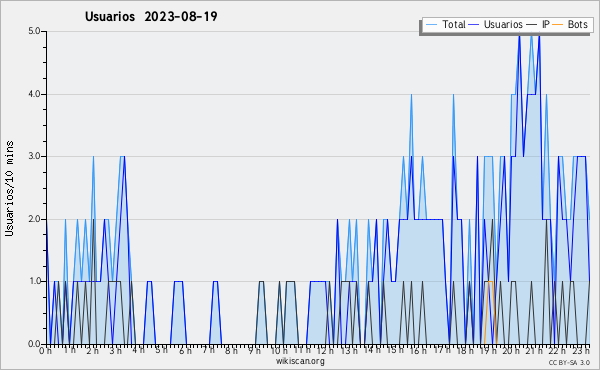Click the 5.0 y-axis value
Screen dimensions: 600x370
pyautogui.click(x=34, y=31)
